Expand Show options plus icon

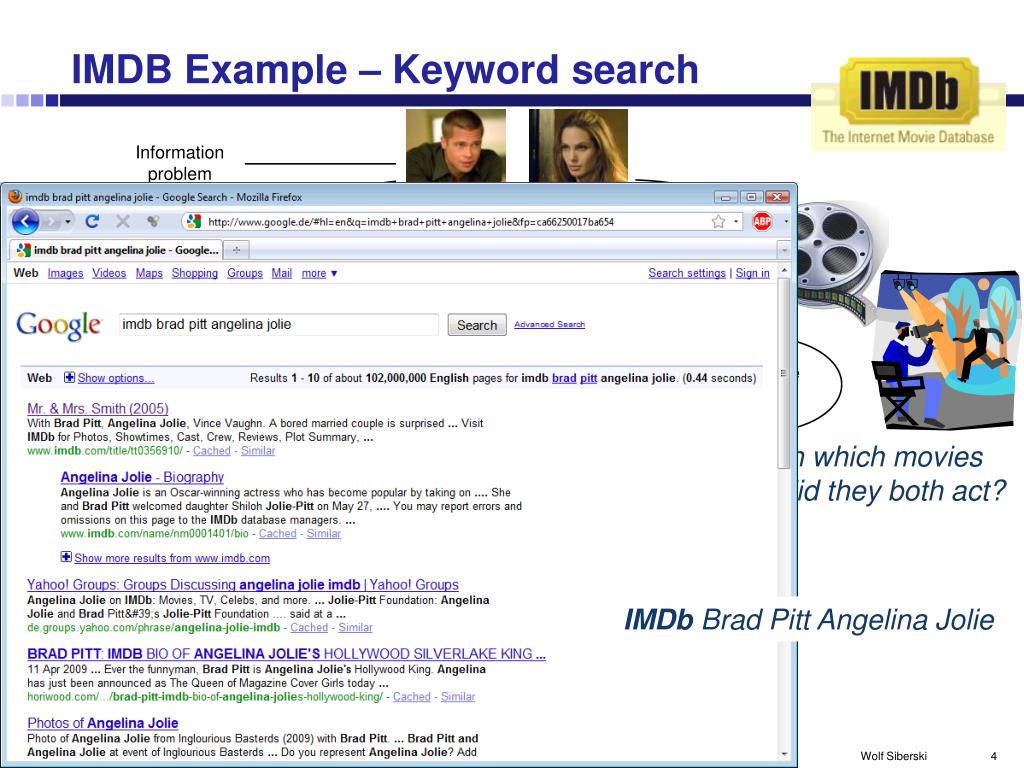(x=69, y=377)
